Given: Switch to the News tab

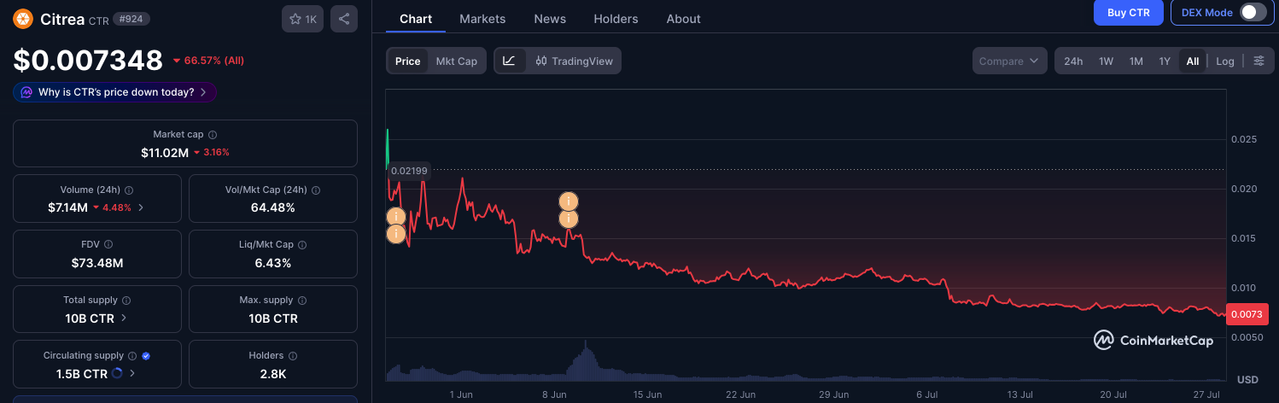Looking at the screenshot, I should coord(550,18).
